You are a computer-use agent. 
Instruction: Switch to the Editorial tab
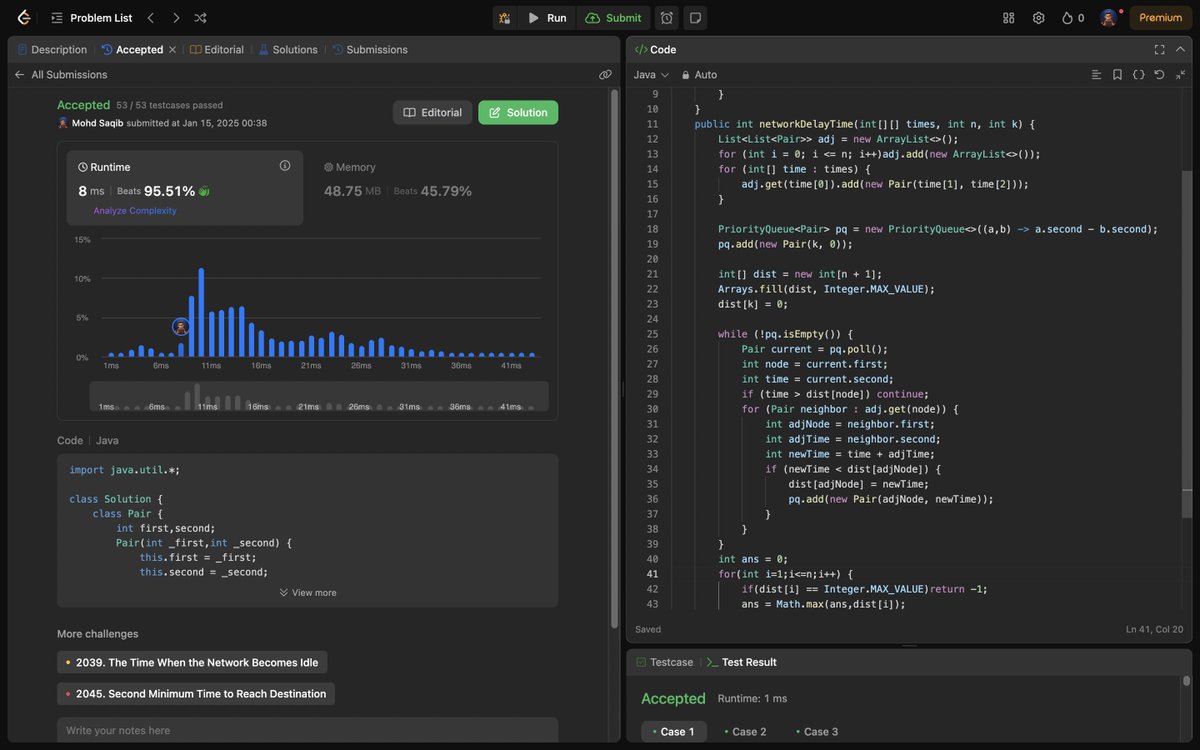tap(217, 50)
